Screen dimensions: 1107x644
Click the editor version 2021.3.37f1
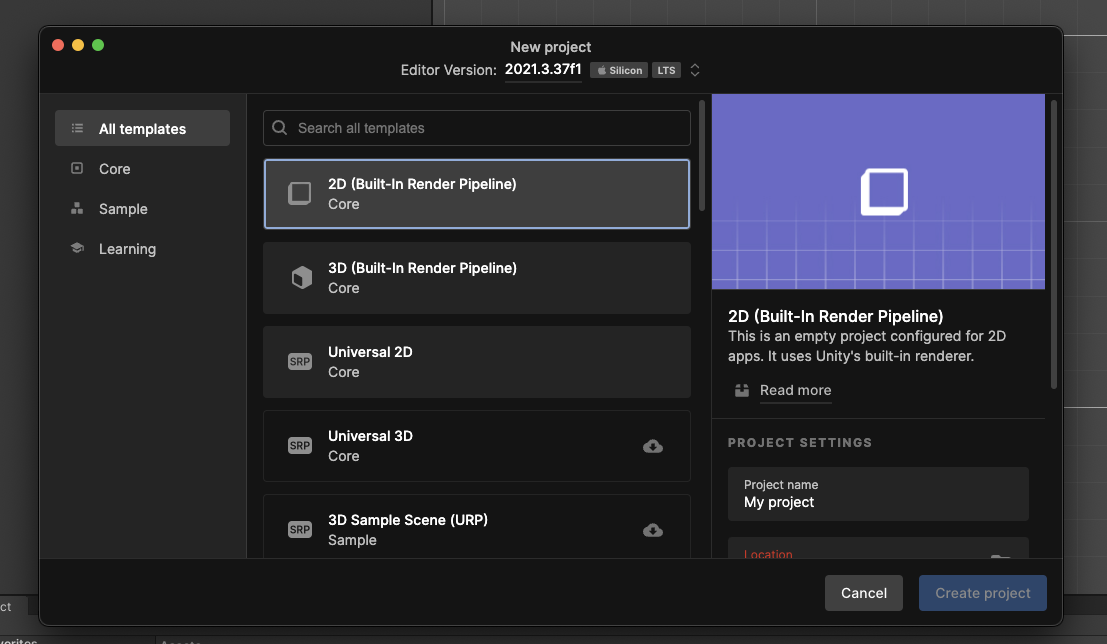coord(543,69)
